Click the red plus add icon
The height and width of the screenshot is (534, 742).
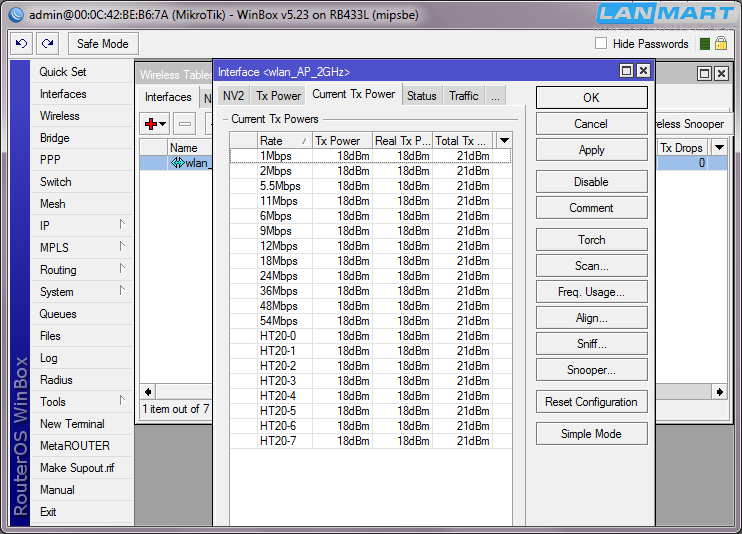(151, 124)
